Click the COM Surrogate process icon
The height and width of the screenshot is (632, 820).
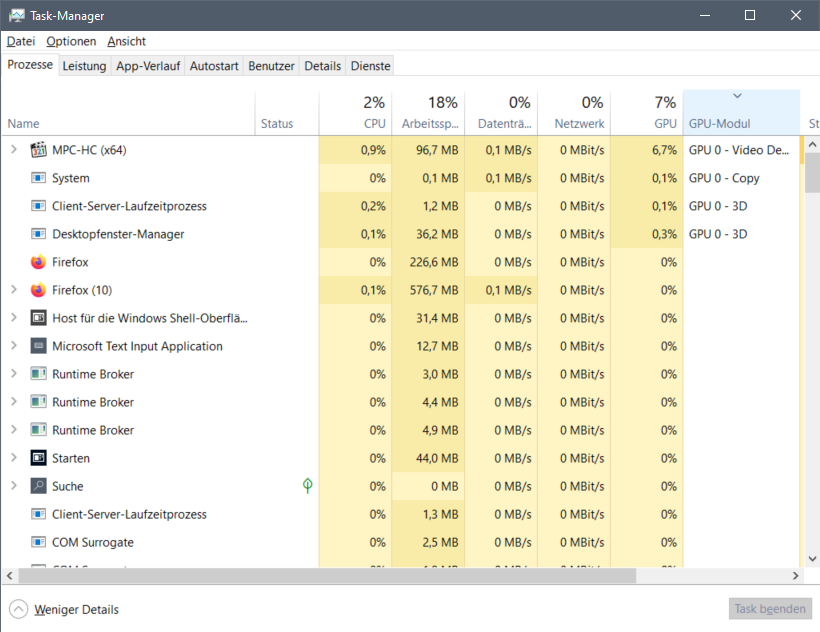point(38,542)
